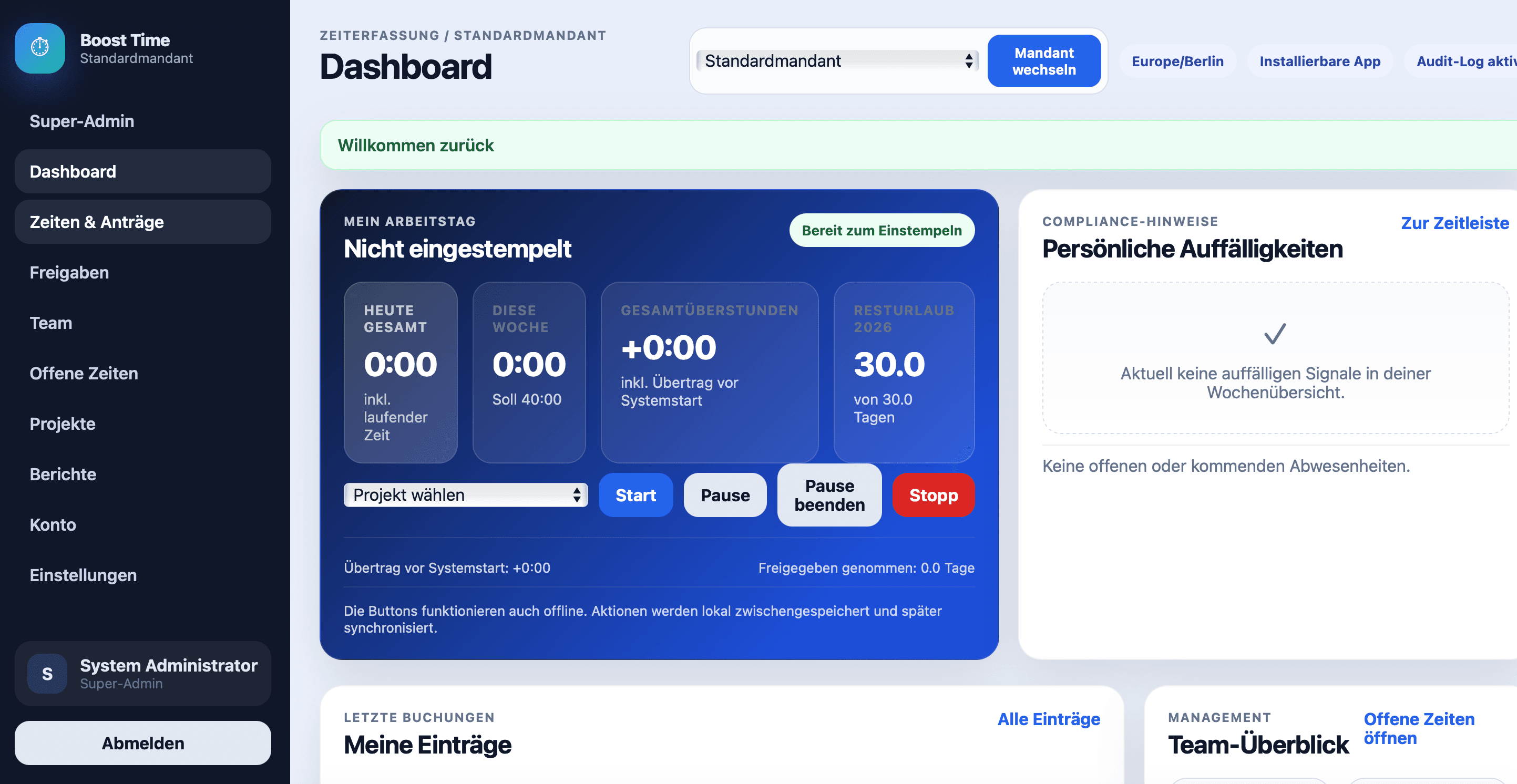
Task: Open Einstellungen in the sidebar
Action: (x=142, y=575)
